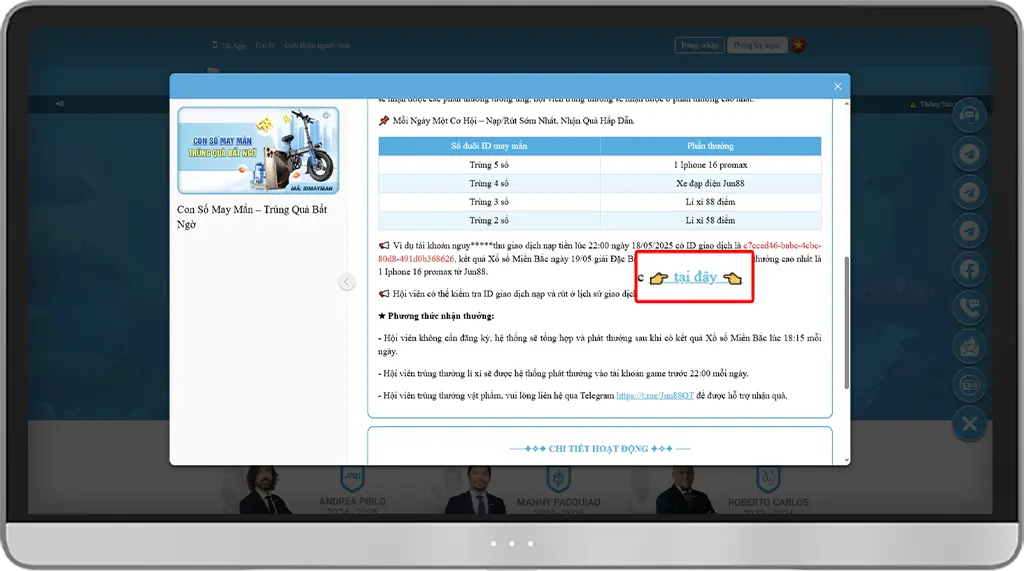Click the scrollbar down arrow
Viewport: 1024px width, 571px height.
(x=846, y=461)
